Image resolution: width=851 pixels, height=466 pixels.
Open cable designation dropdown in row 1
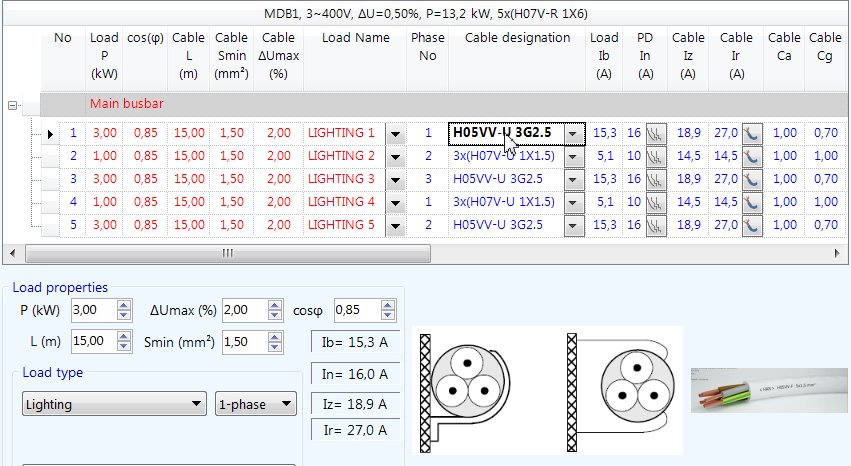pyautogui.click(x=574, y=134)
